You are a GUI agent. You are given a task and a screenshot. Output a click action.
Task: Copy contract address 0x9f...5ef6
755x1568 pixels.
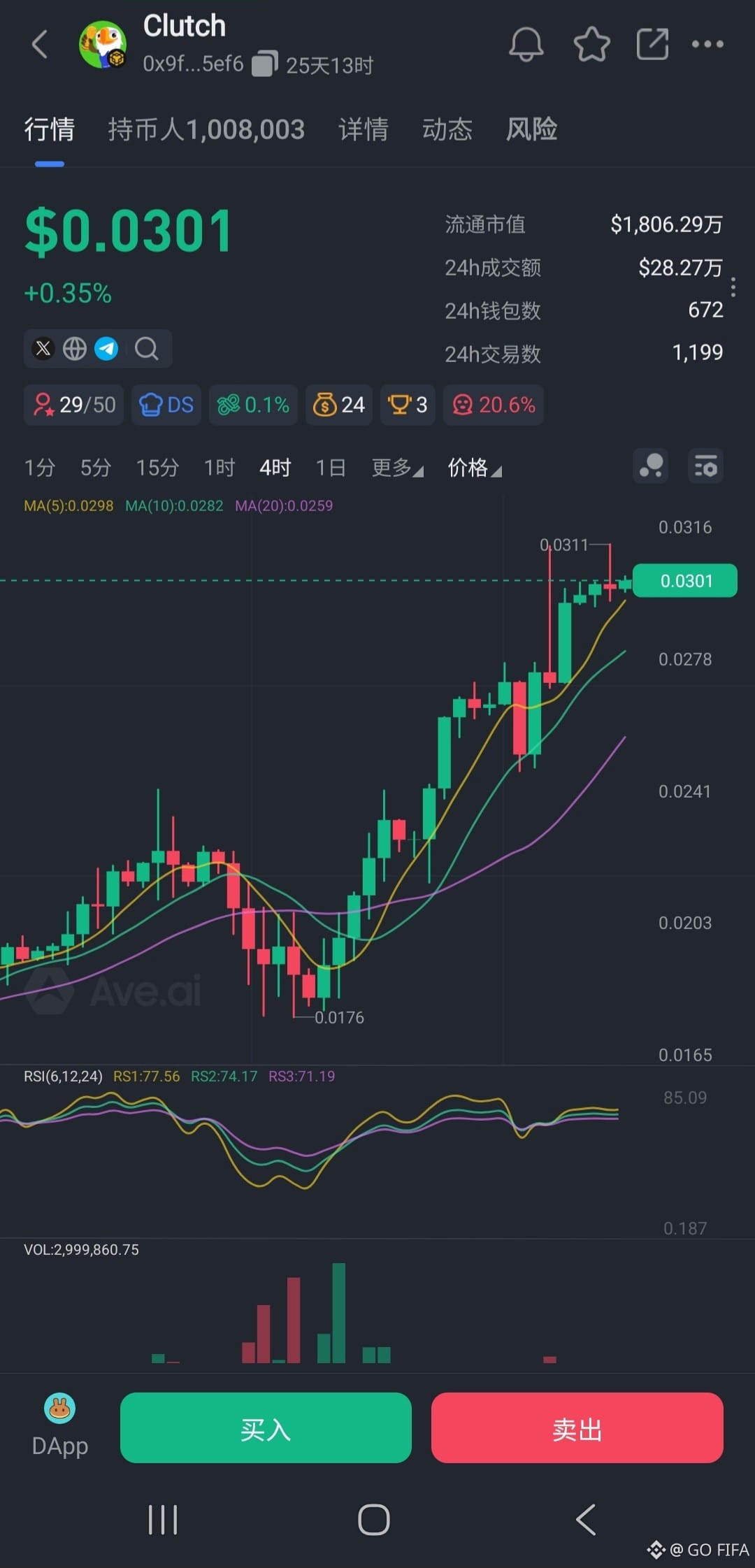(264, 64)
